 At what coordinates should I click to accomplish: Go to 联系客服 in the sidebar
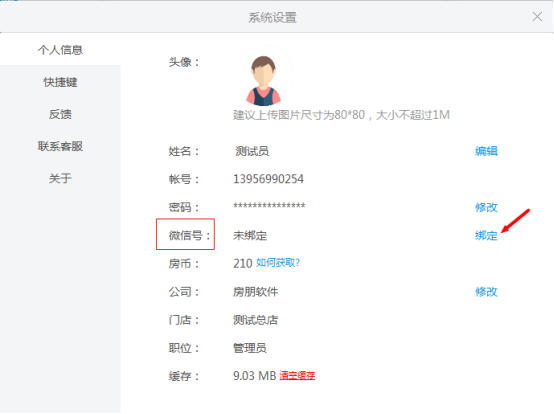click(x=60, y=146)
